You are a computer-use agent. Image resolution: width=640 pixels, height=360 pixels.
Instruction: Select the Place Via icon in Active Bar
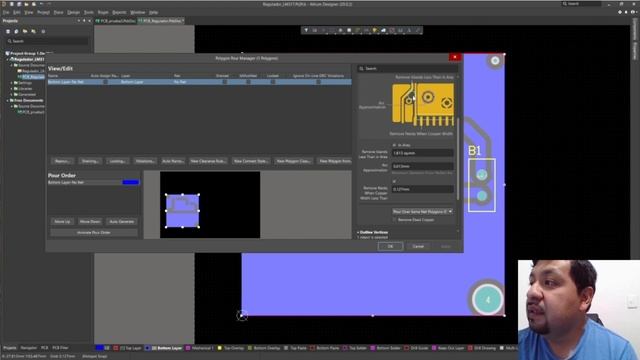point(375,30)
